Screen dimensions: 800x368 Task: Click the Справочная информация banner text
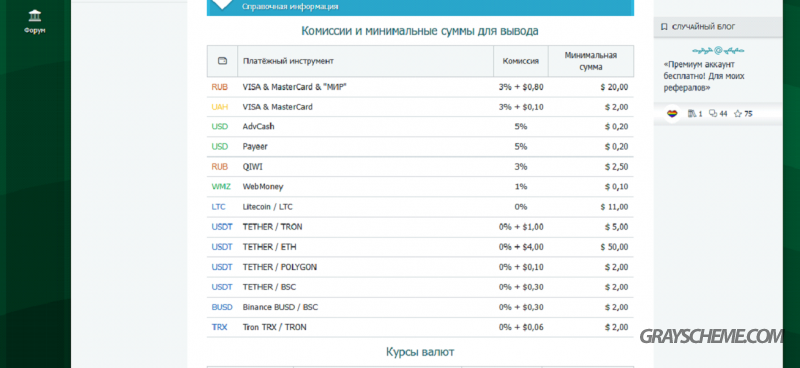tap(290, 7)
